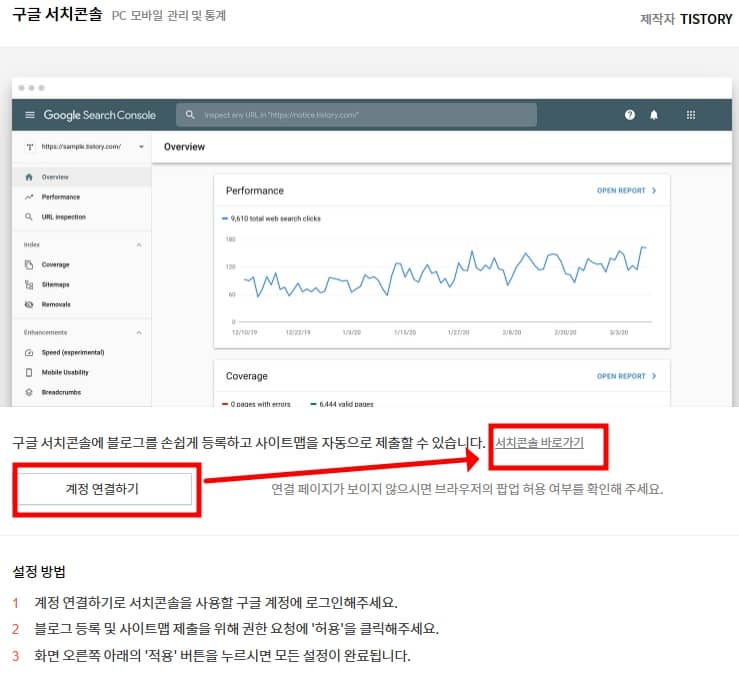739x673 pixels.
Task: Select URL inspection in the sidebar
Action: pos(82,217)
